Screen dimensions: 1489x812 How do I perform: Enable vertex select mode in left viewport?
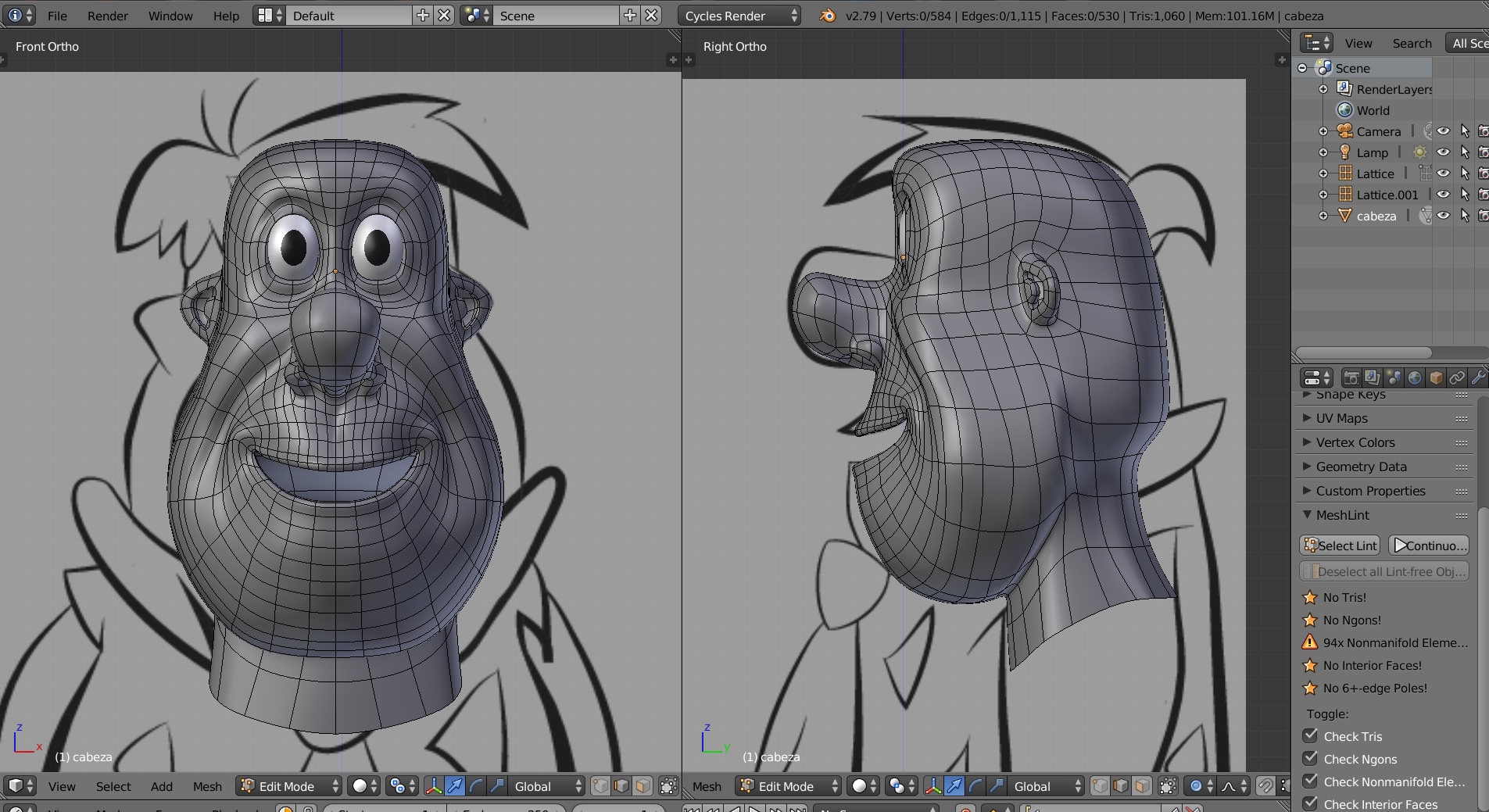point(600,786)
